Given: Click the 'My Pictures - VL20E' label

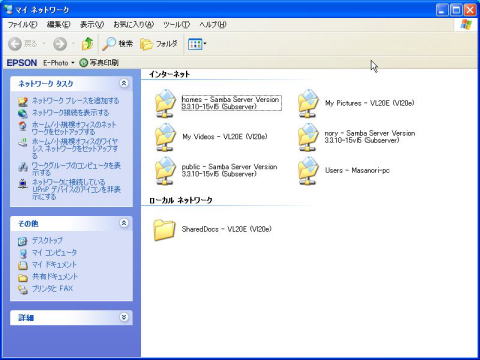Looking at the screenshot, I should [370, 103].
